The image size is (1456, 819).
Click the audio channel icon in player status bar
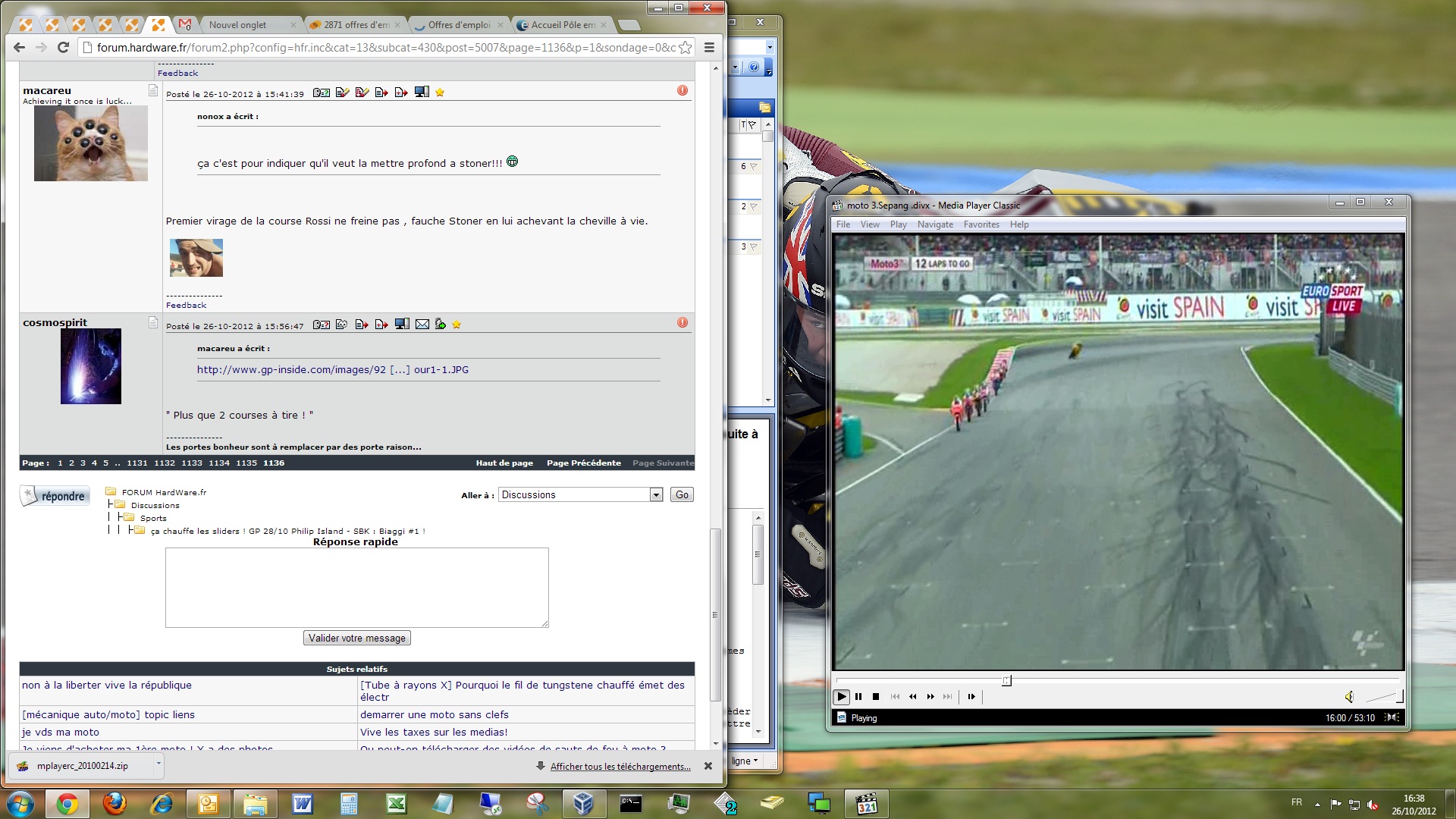(1393, 717)
